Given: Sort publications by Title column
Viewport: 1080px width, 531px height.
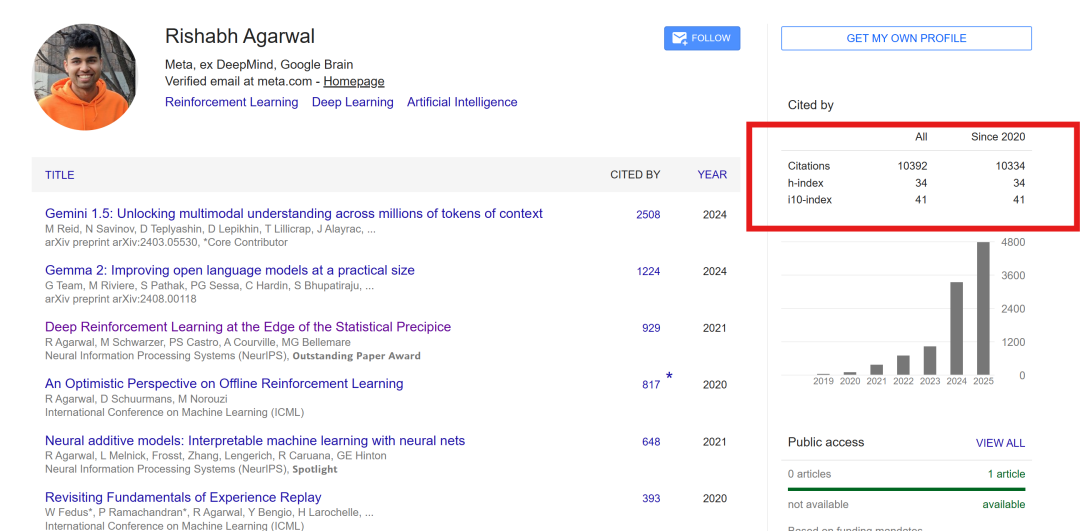Looking at the screenshot, I should [x=60, y=175].
